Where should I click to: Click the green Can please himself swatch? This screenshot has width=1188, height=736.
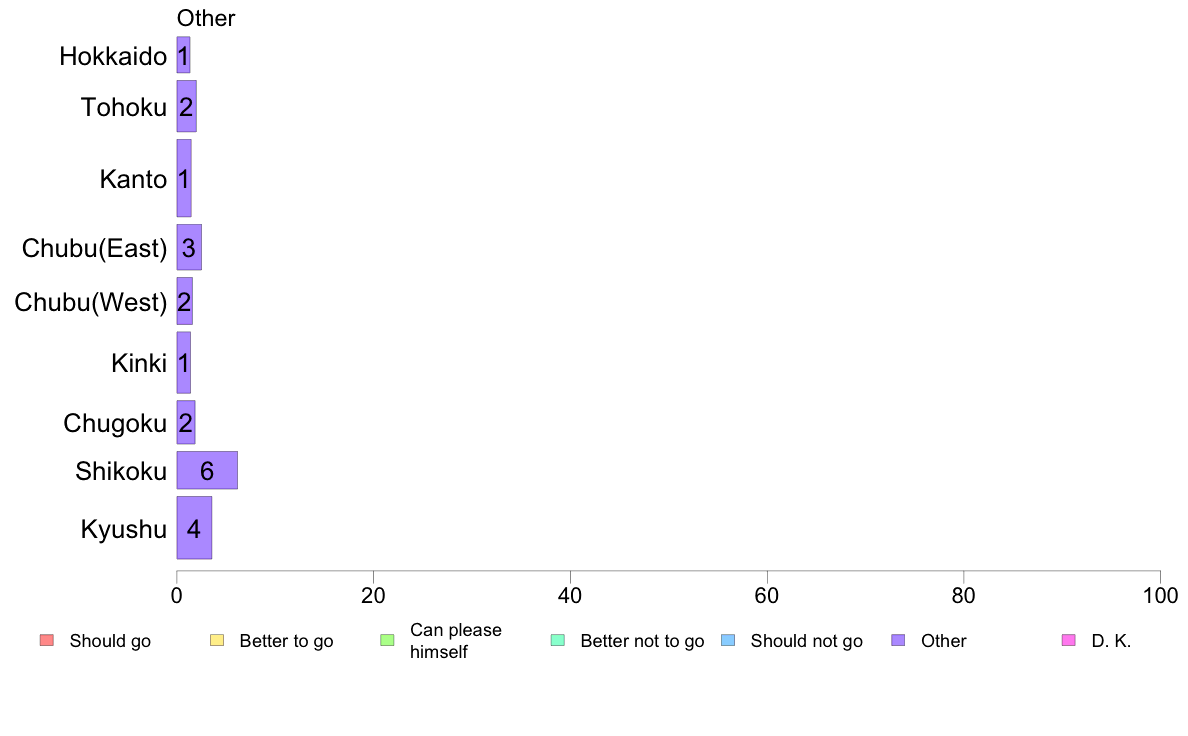coord(387,640)
